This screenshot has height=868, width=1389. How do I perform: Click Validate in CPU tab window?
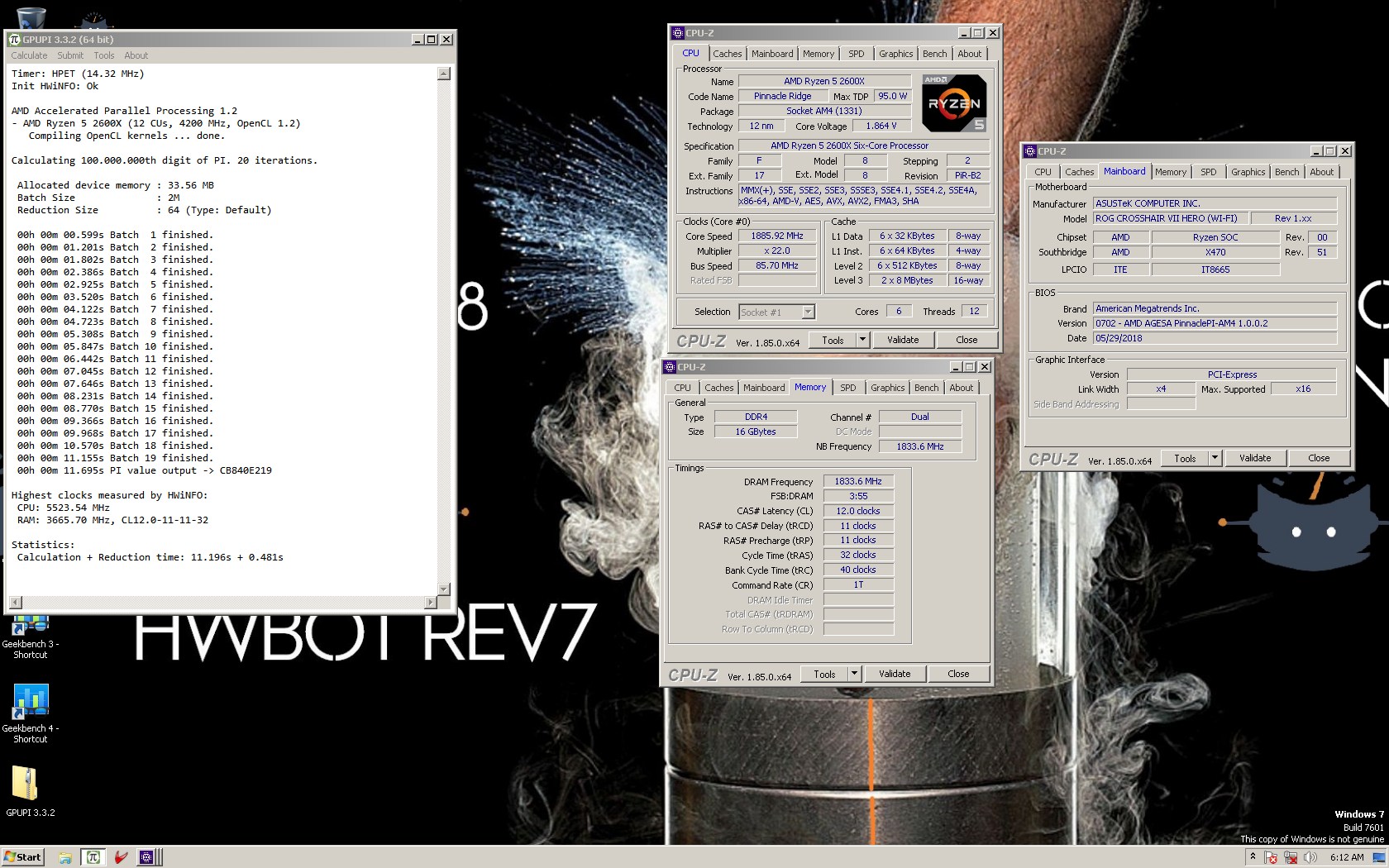coord(903,340)
